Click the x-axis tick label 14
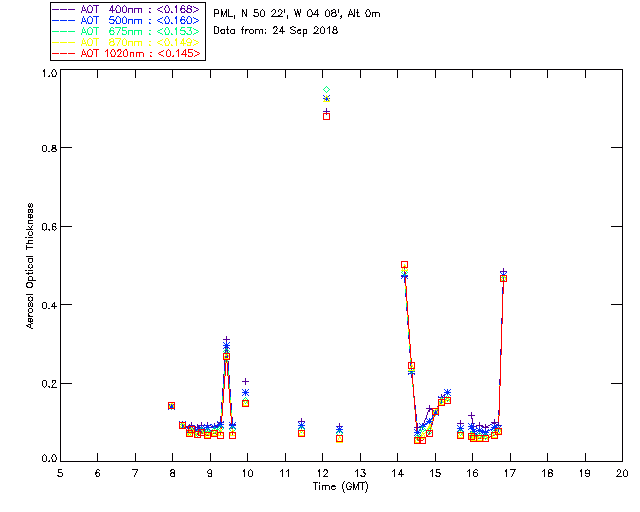This screenshot has height=512, width=640. [x=398, y=473]
